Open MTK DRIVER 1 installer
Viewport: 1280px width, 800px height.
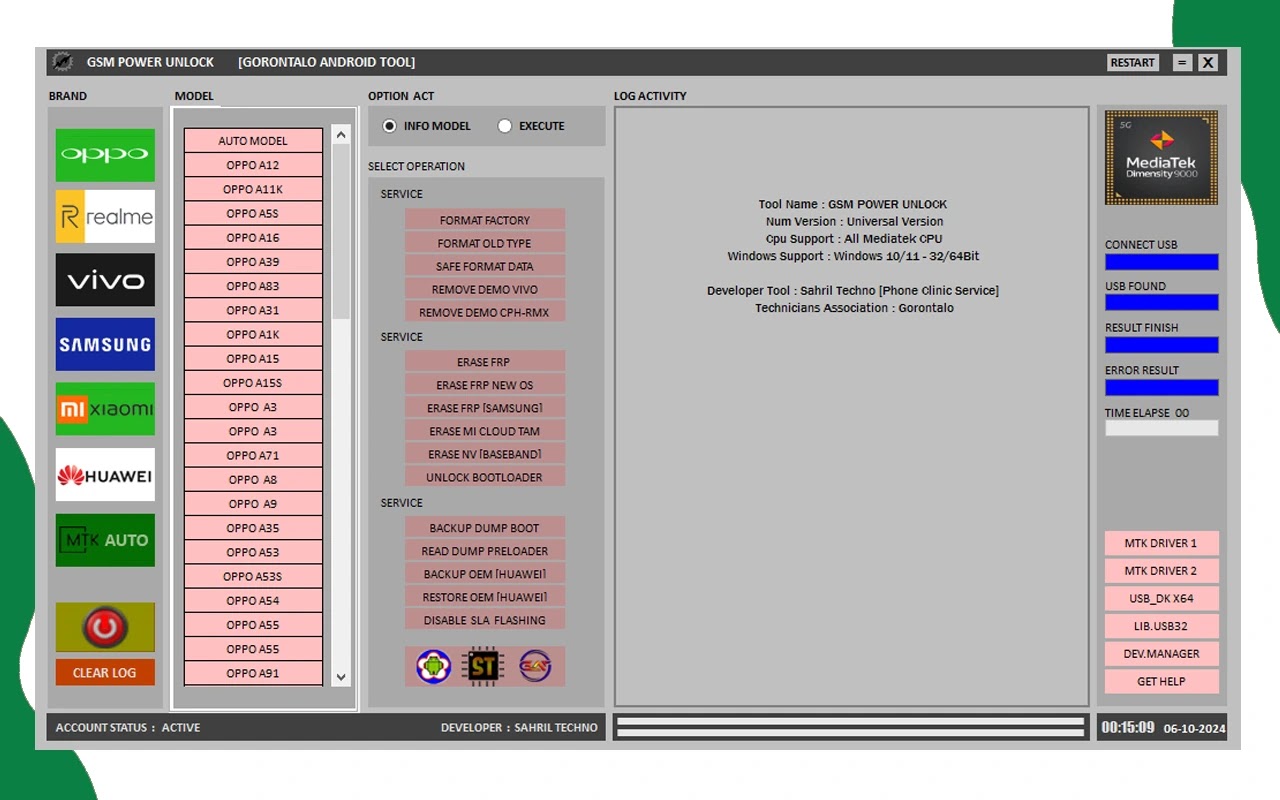click(1161, 543)
